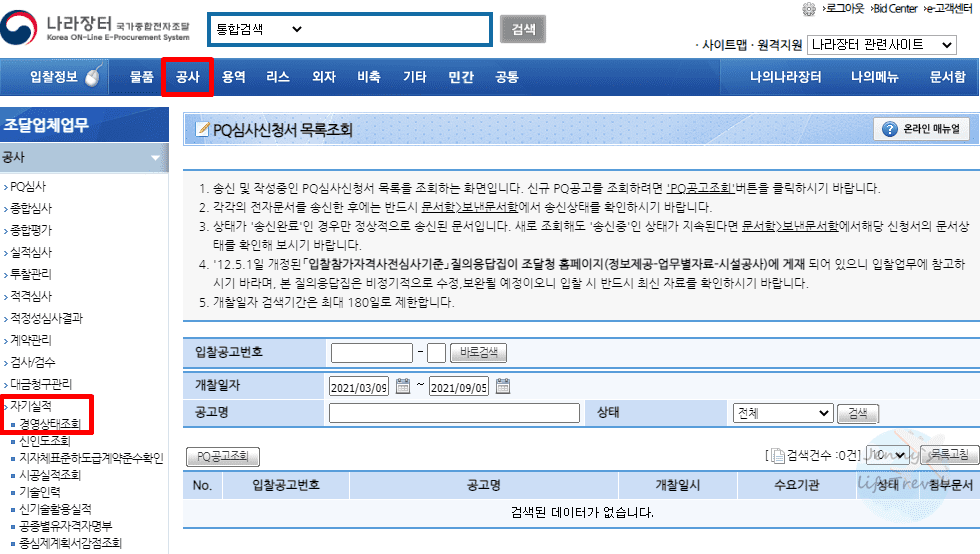Screen dimensions: 980x554
Task: Open 신인도조회 submenu item
Action: tap(45, 441)
